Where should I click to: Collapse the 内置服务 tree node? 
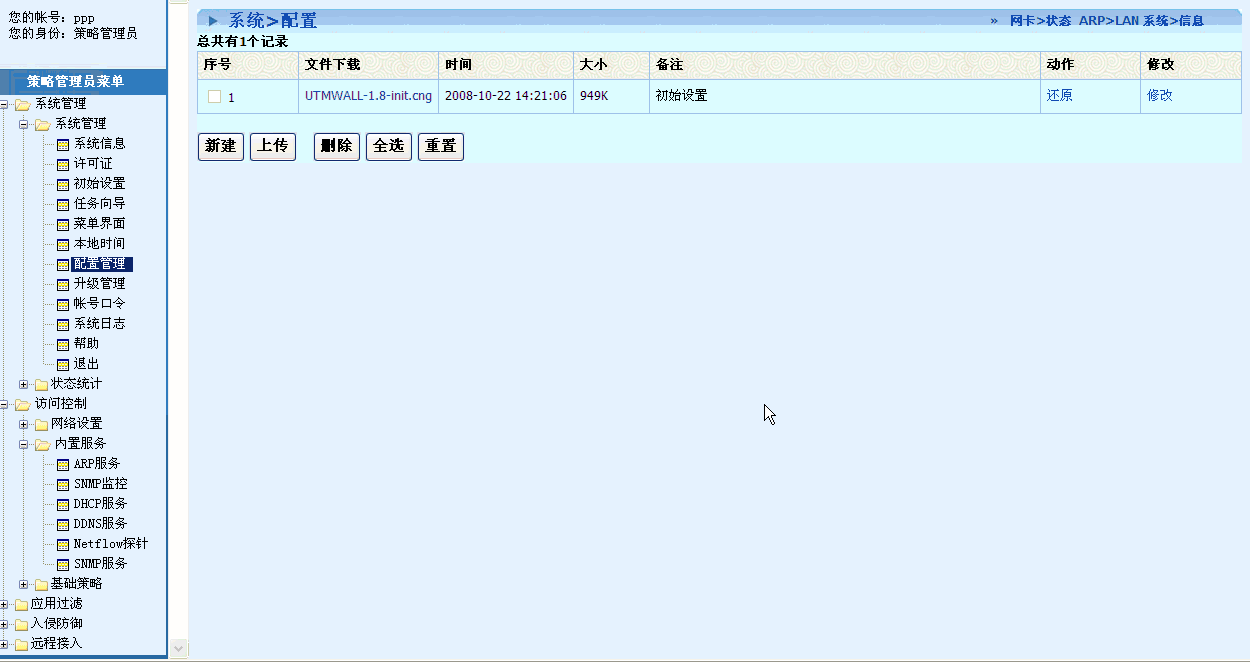tap(24, 444)
